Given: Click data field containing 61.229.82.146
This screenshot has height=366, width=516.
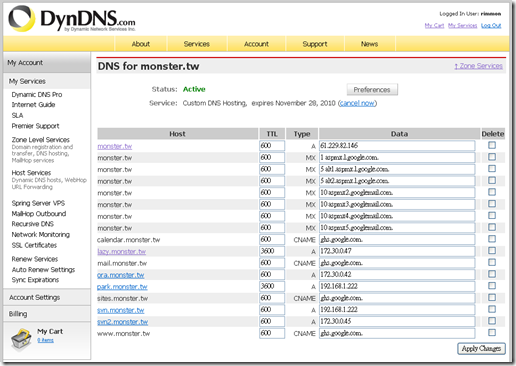Looking at the screenshot, I should [397, 146].
